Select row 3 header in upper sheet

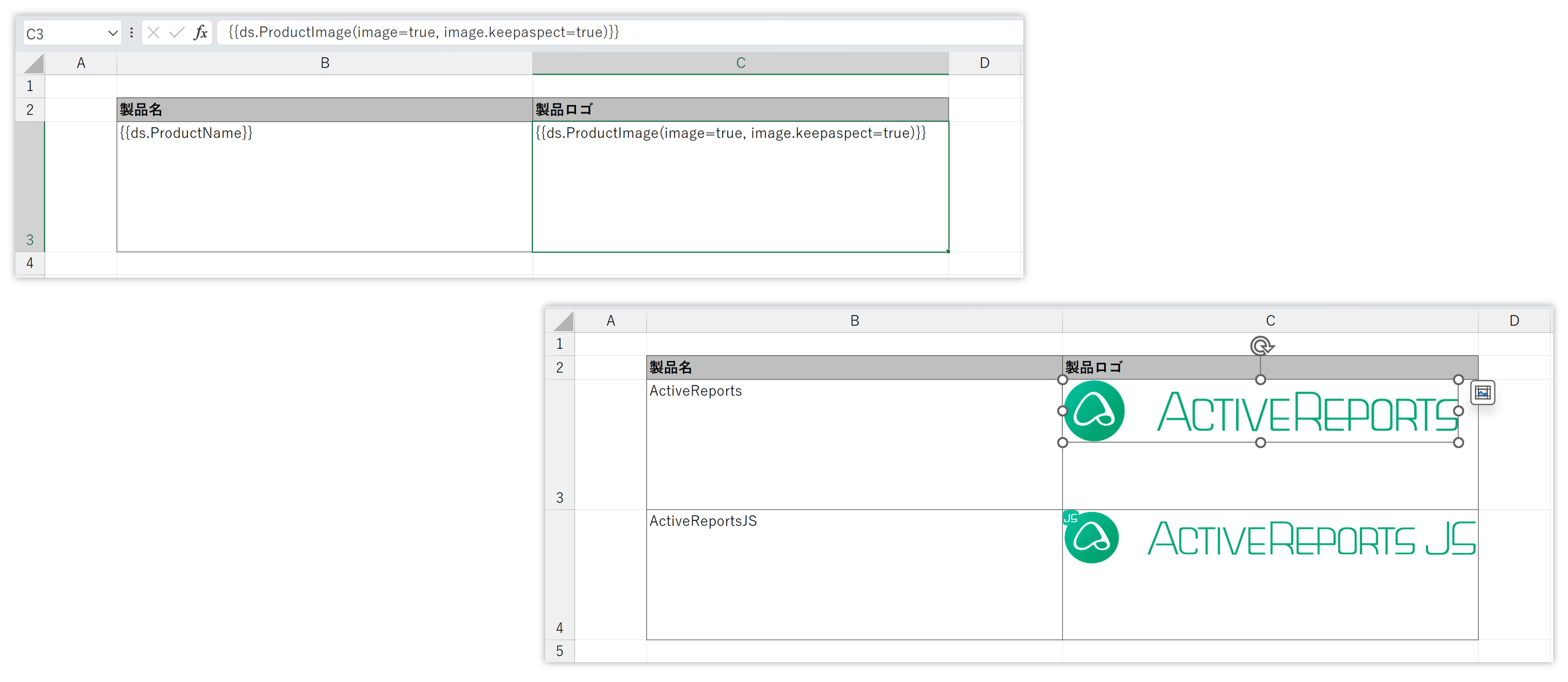pos(30,187)
